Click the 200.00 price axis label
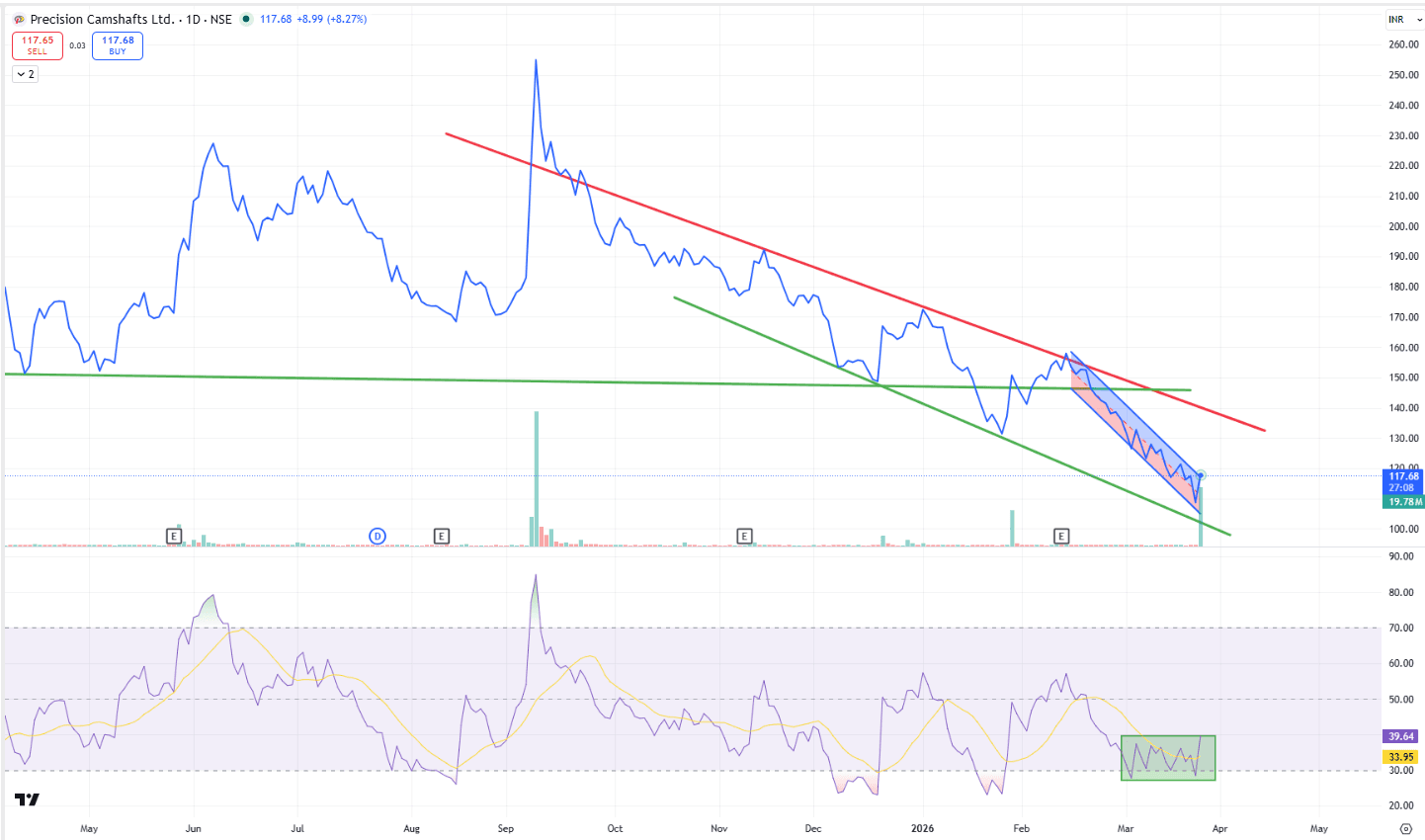The height and width of the screenshot is (840, 1425). coord(1403,226)
